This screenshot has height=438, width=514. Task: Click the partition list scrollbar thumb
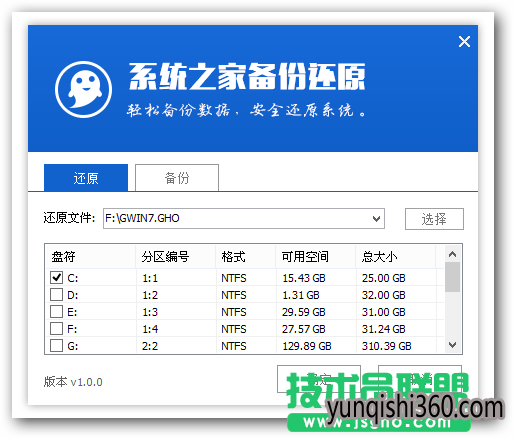pos(452,277)
